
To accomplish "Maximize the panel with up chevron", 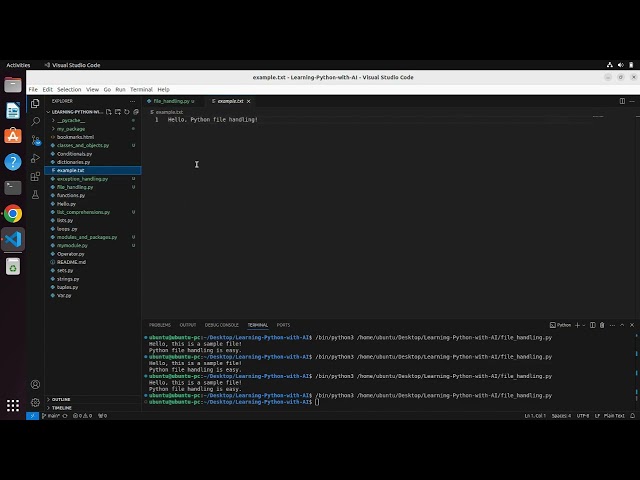I will 622,325.
